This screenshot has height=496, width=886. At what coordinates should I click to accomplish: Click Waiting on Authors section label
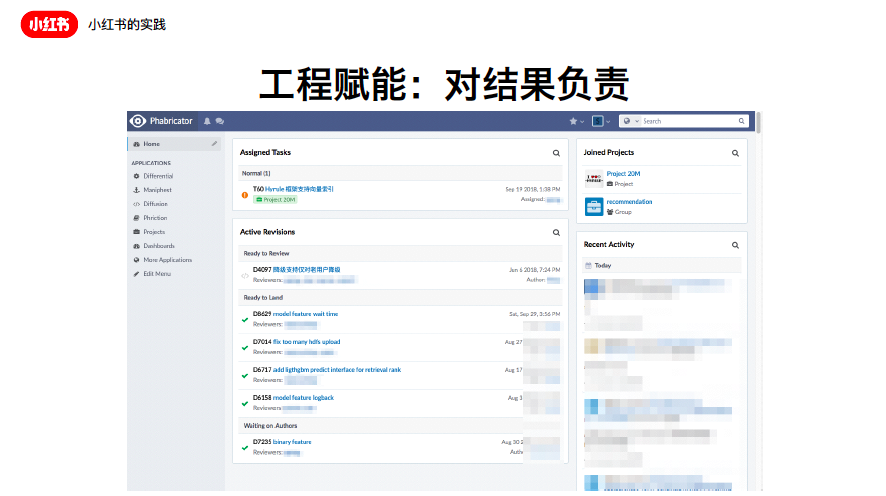270,426
